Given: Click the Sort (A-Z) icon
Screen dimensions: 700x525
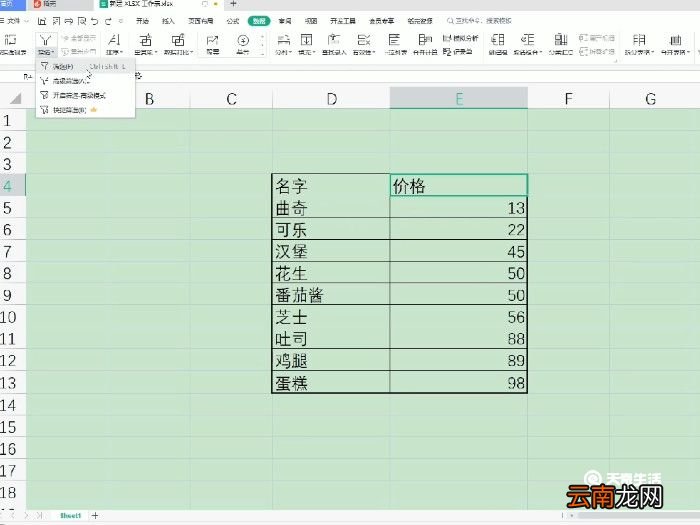Looking at the screenshot, I should 114,40.
